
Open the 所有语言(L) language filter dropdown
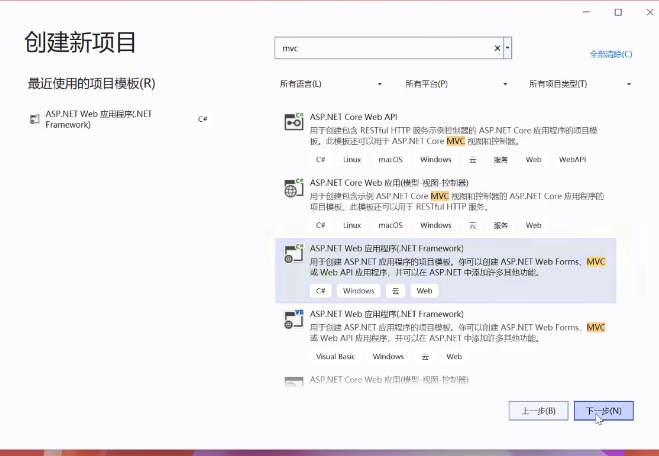click(331, 84)
